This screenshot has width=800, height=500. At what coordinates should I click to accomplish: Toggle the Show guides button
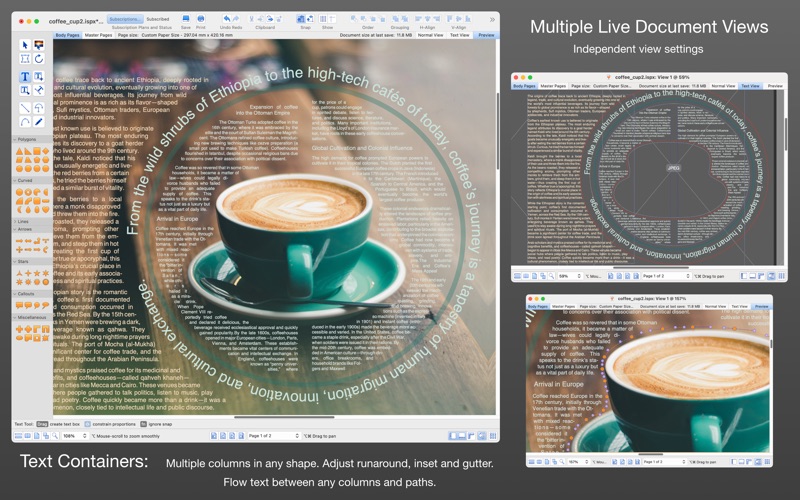pos(332,19)
